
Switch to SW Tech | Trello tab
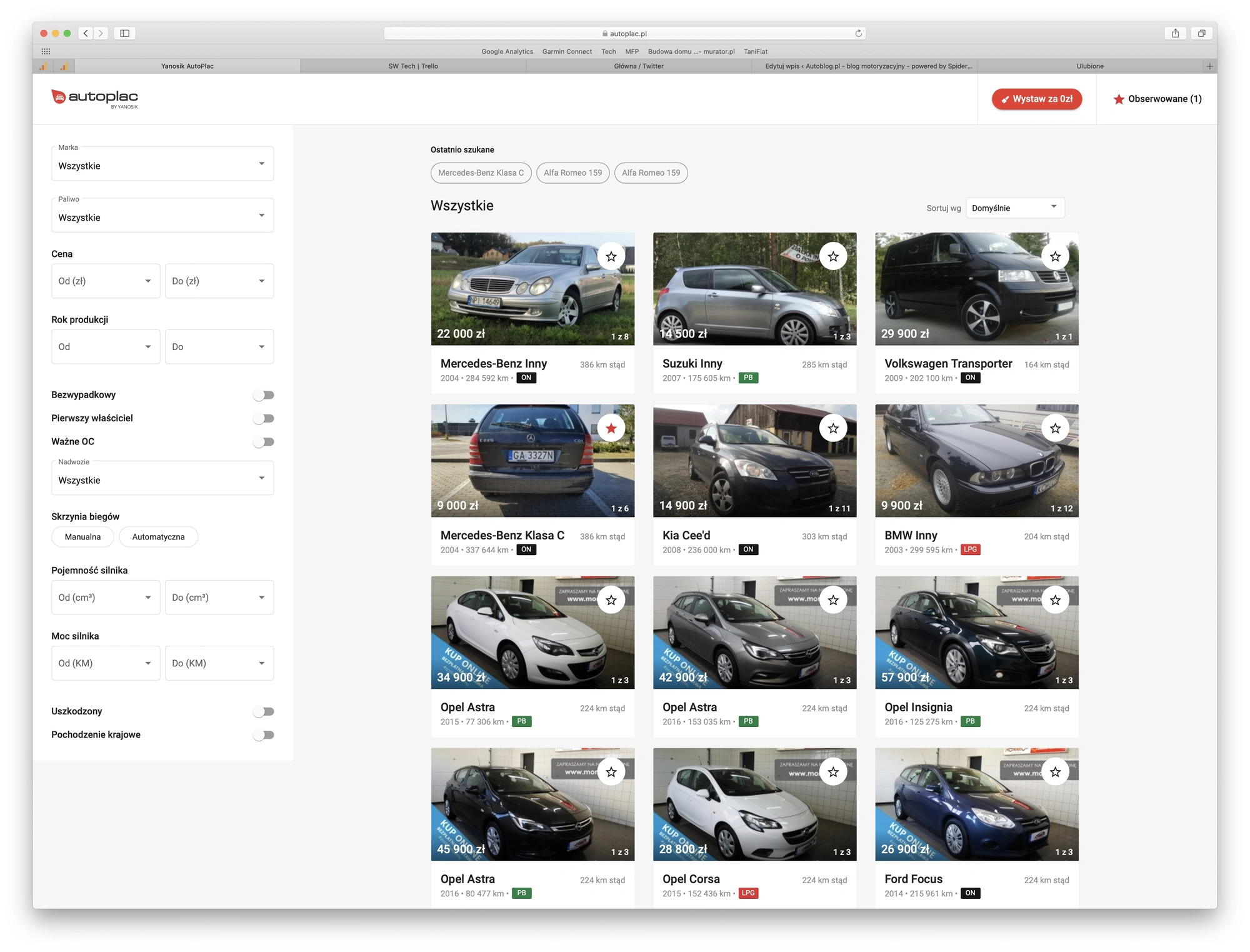(x=413, y=66)
